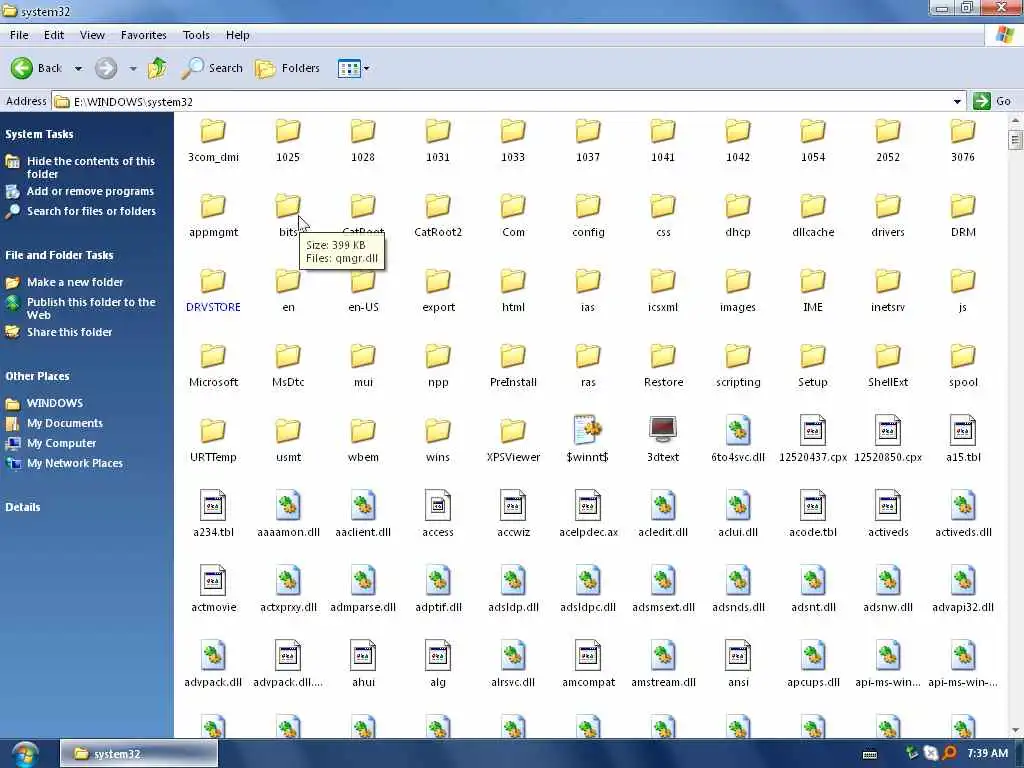Open the View menu
Screen dimensions: 1024x768
[x=92, y=35]
